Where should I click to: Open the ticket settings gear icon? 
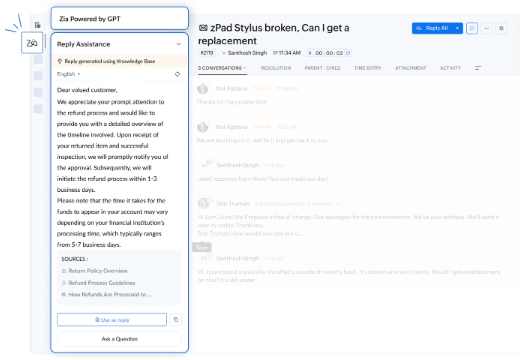point(501,28)
